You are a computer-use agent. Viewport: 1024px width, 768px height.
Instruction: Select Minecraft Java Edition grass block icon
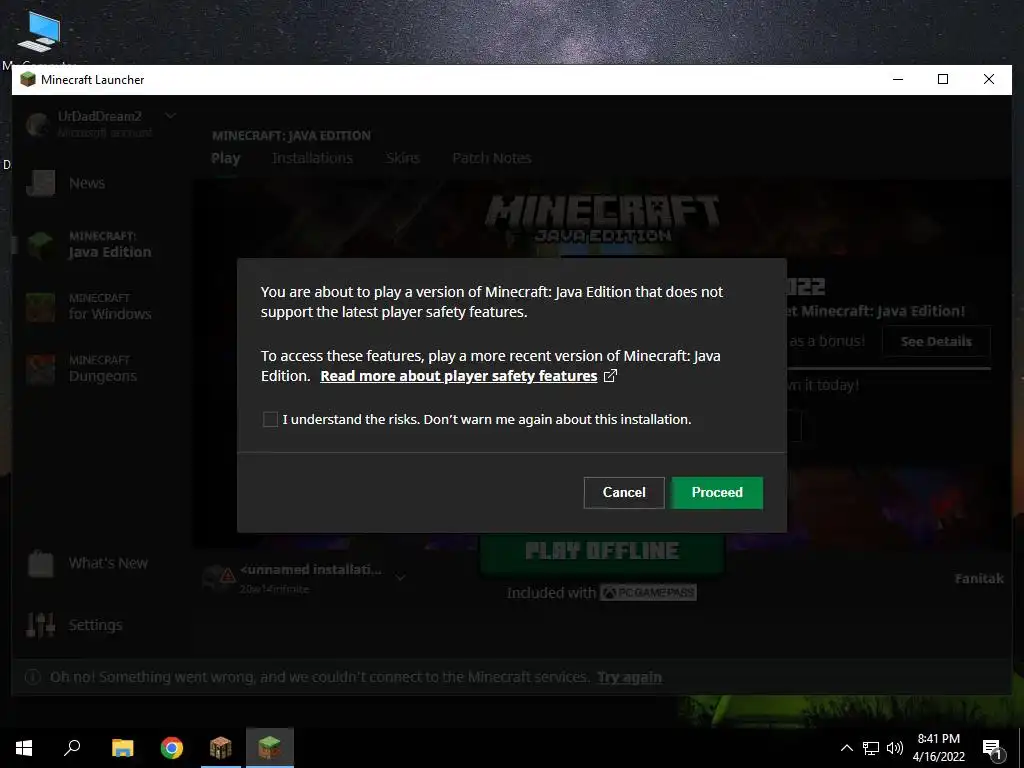pyautogui.click(x=40, y=245)
